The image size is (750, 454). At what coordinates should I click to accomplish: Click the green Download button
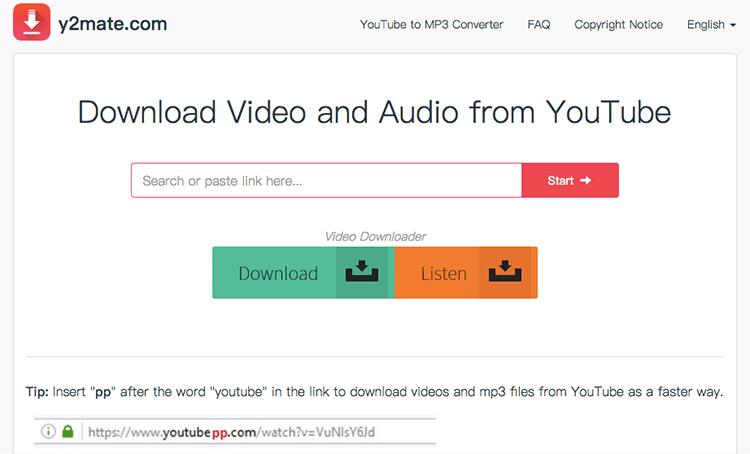pyautogui.click(x=303, y=273)
